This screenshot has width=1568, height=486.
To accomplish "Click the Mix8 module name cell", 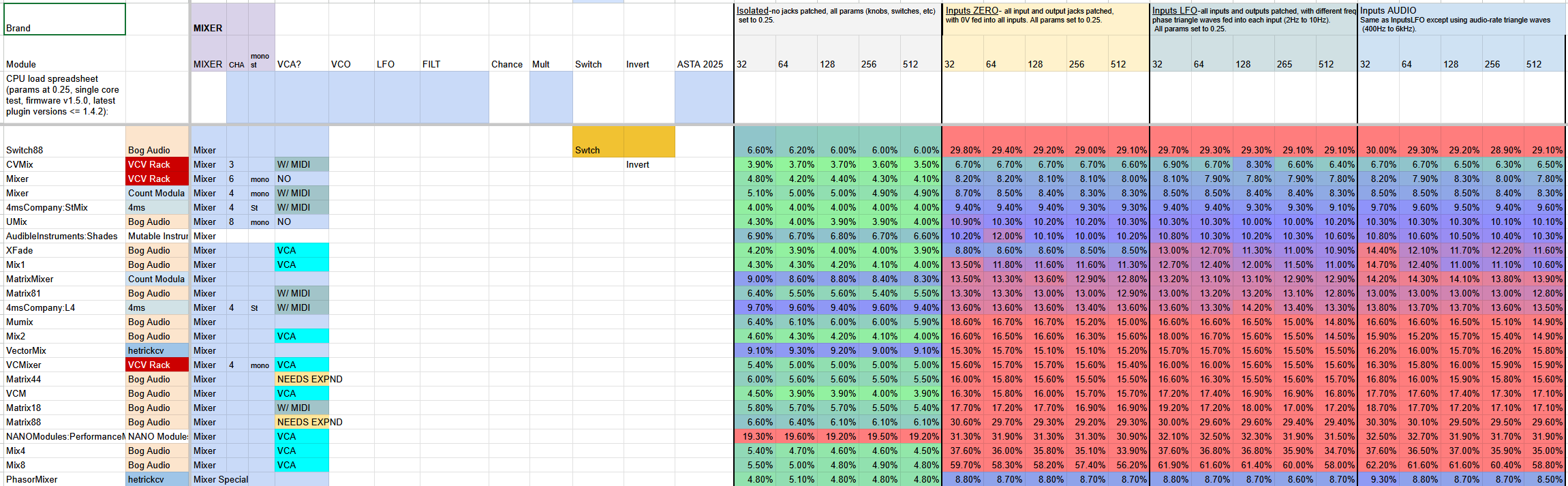I will pyautogui.click(x=64, y=465).
